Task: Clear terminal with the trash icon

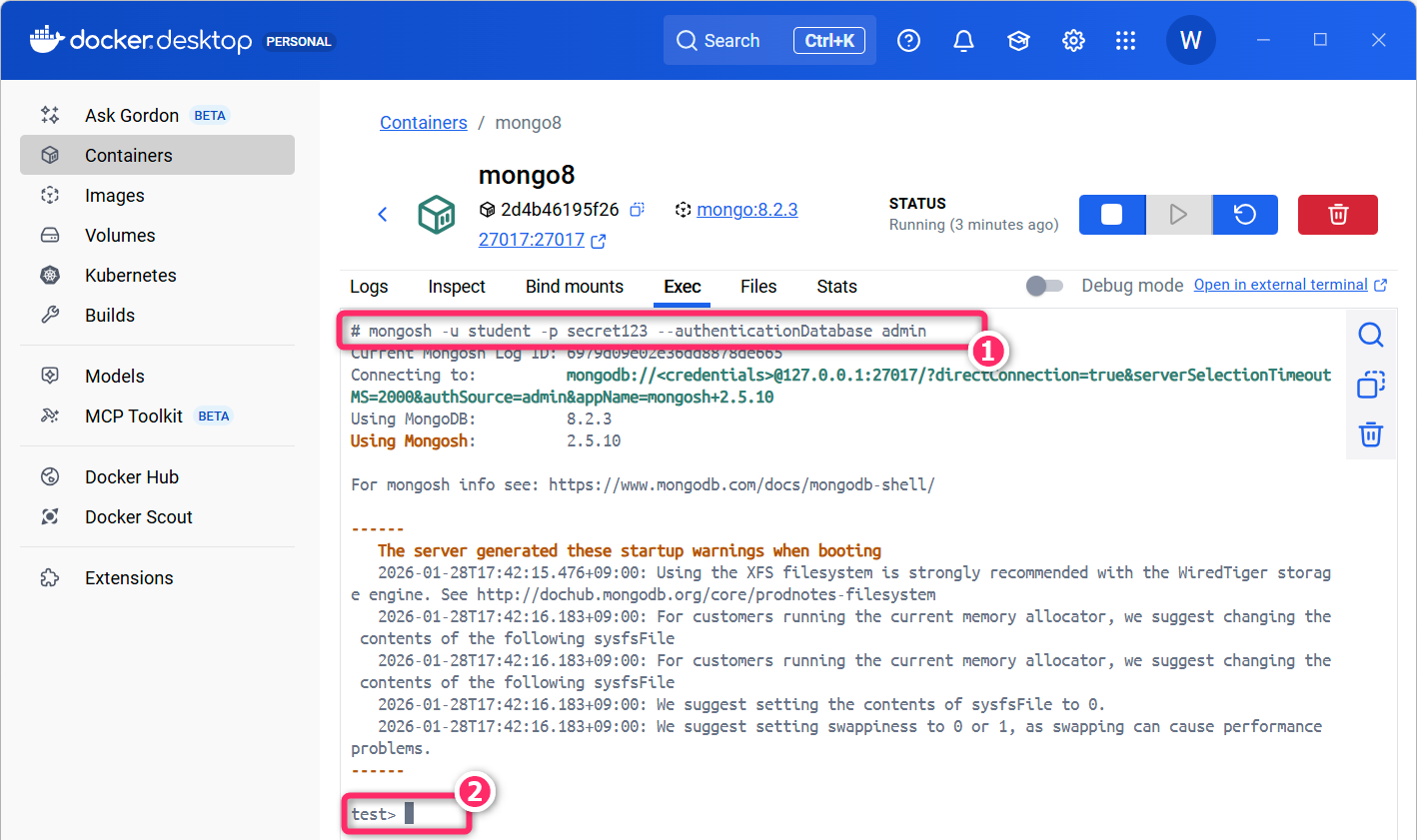Action: click(1370, 434)
